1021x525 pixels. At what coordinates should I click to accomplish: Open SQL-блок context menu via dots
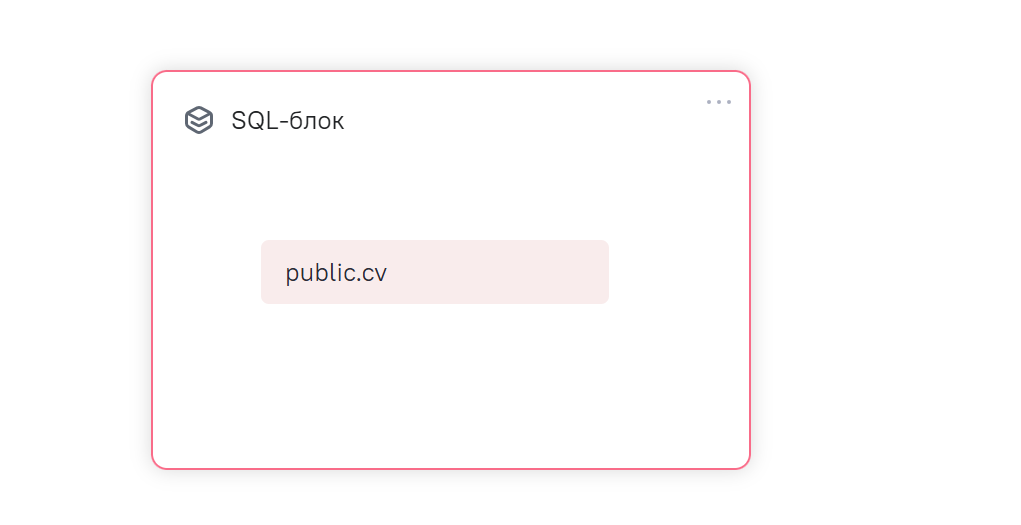point(718,102)
